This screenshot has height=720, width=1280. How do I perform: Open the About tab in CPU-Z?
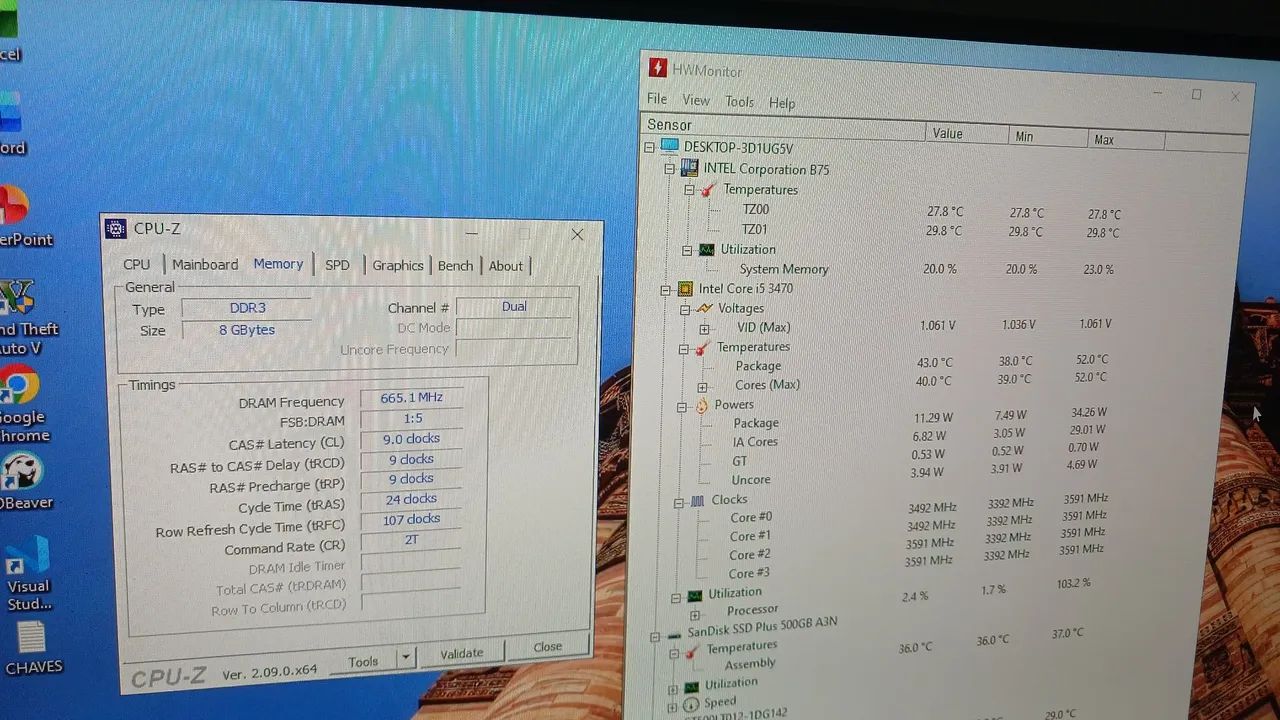pyautogui.click(x=506, y=265)
